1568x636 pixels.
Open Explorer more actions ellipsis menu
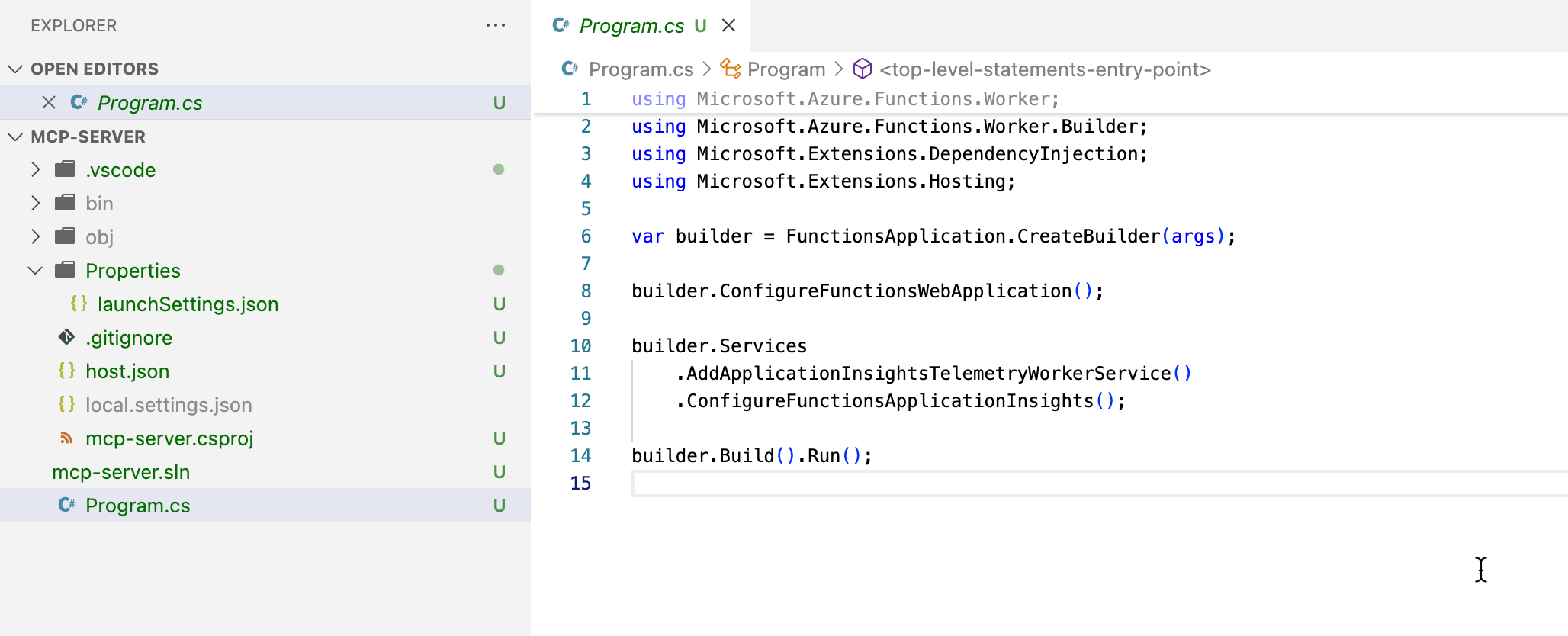tap(496, 25)
